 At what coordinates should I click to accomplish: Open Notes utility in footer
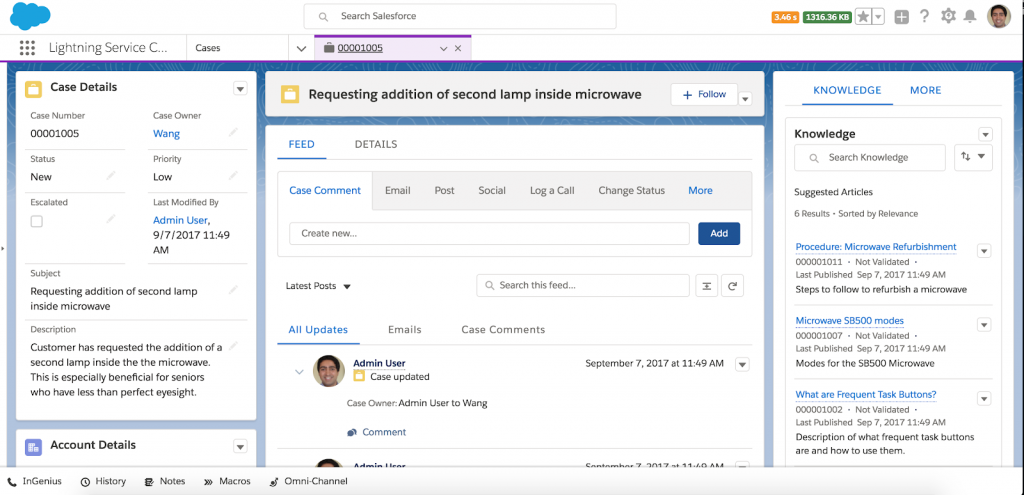(165, 481)
